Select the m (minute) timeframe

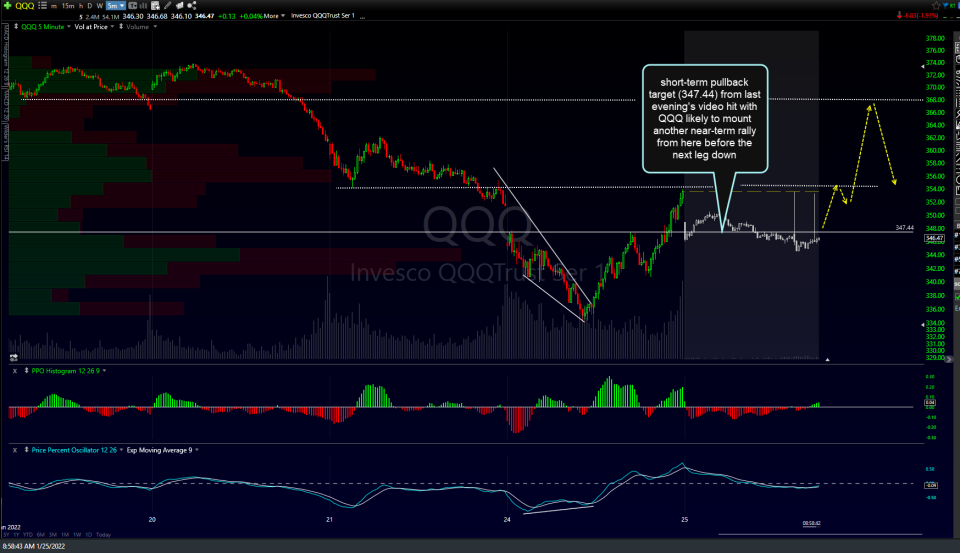(x=54, y=6)
